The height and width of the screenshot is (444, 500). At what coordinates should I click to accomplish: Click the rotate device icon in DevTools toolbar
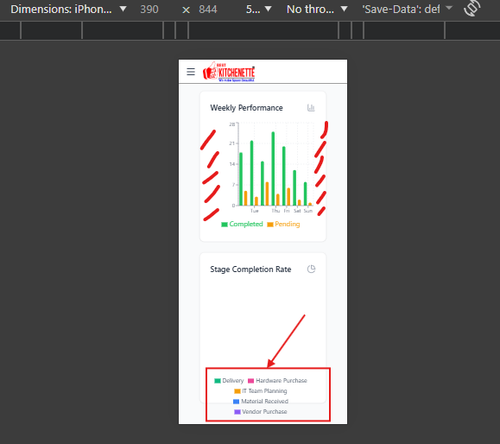click(x=472, y=8)
